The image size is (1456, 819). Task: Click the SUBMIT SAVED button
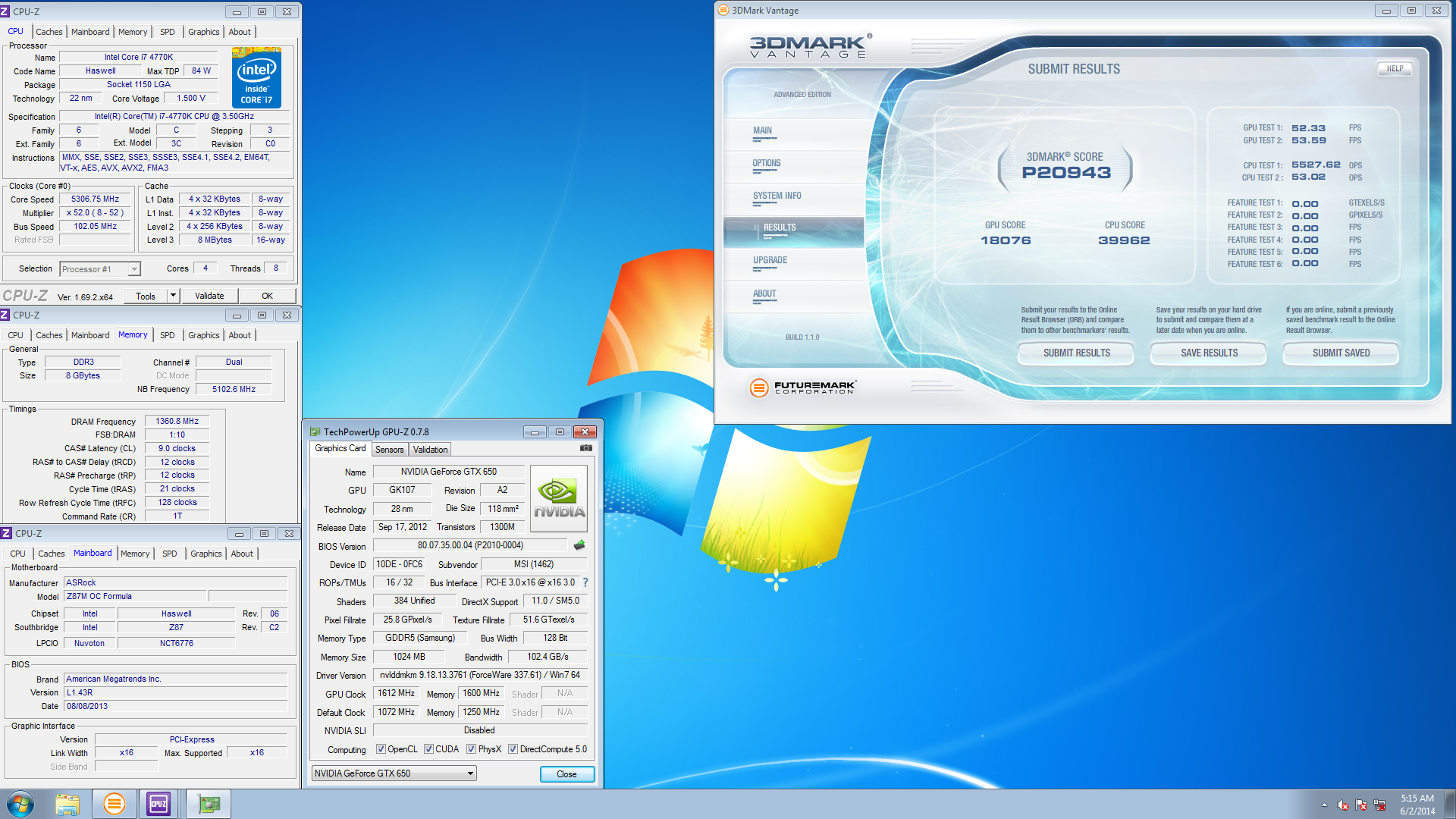[x=1341, y=353]
